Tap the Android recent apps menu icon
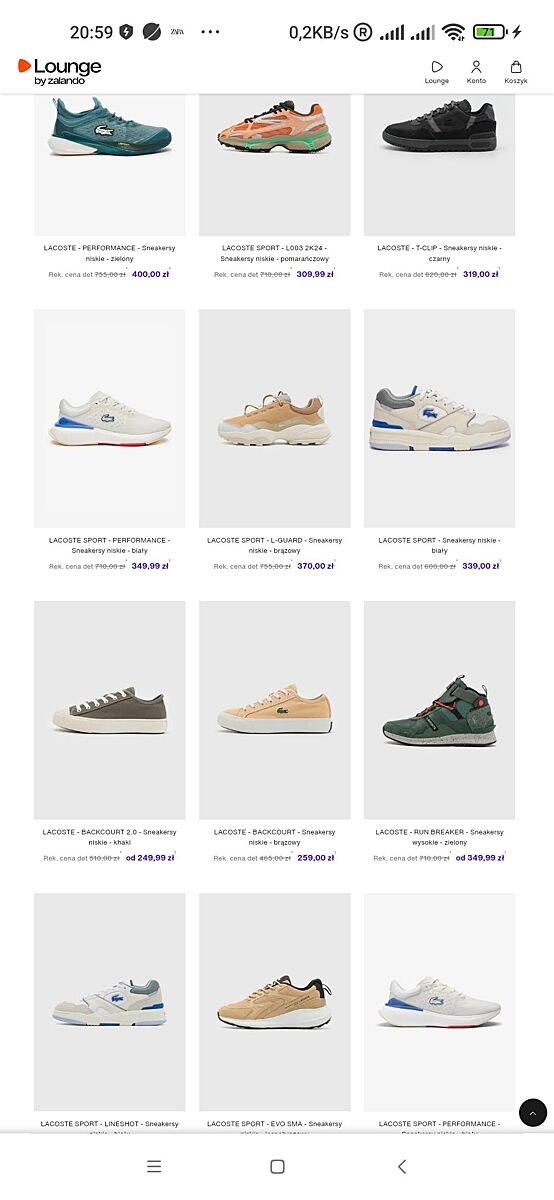 tap(153, 1166)
